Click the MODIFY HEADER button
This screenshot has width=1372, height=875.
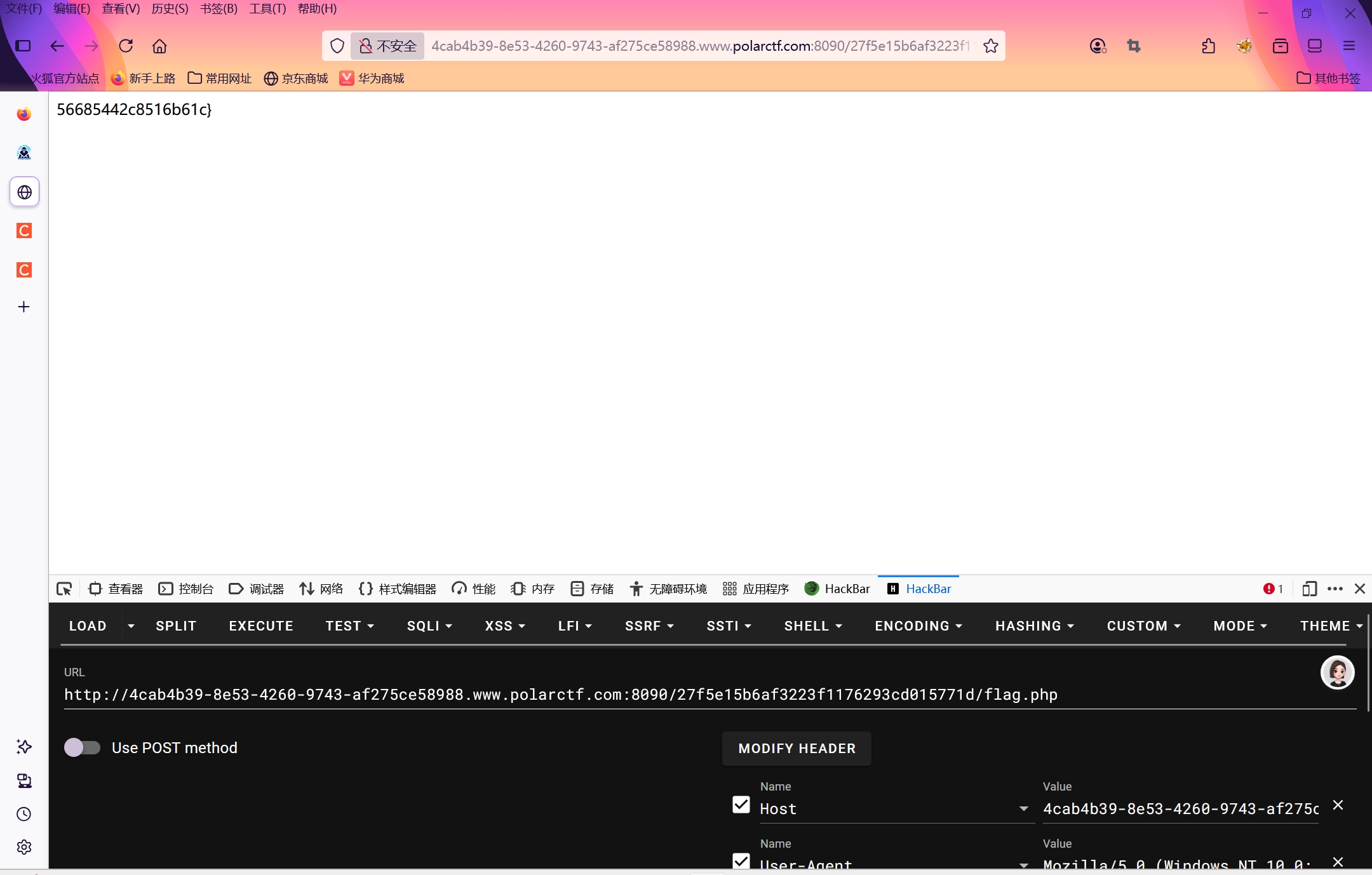coord(797,749)
